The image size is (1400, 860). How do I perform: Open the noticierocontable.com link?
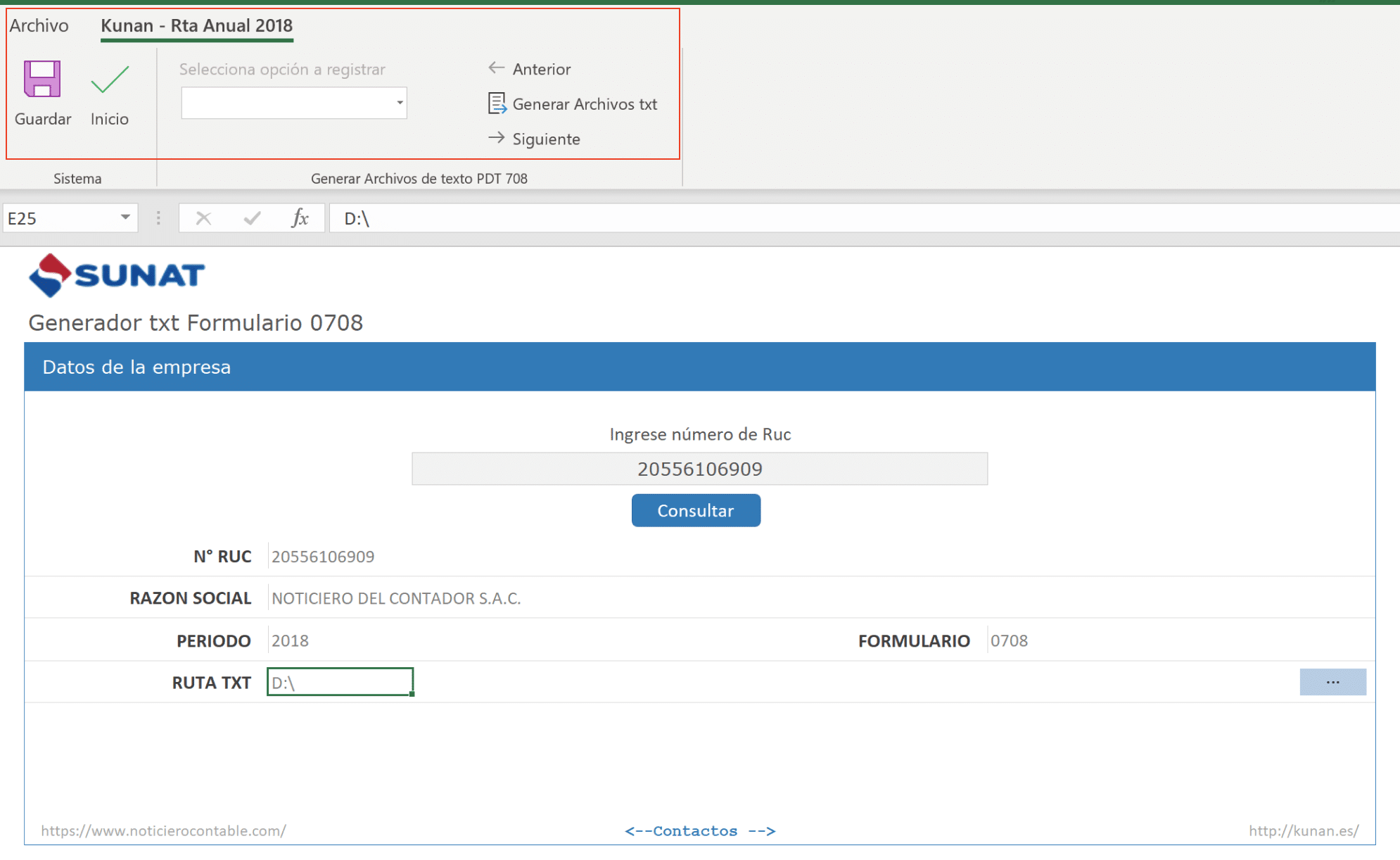163,830
